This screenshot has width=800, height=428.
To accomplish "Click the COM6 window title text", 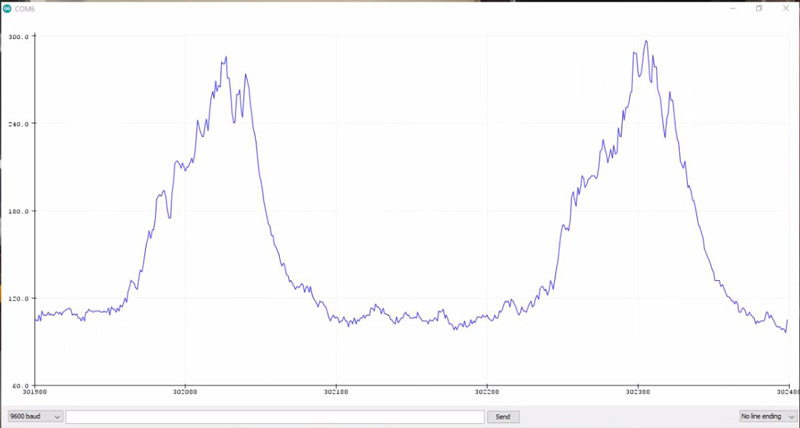I will pyautogui.click(x=26, y=8).
